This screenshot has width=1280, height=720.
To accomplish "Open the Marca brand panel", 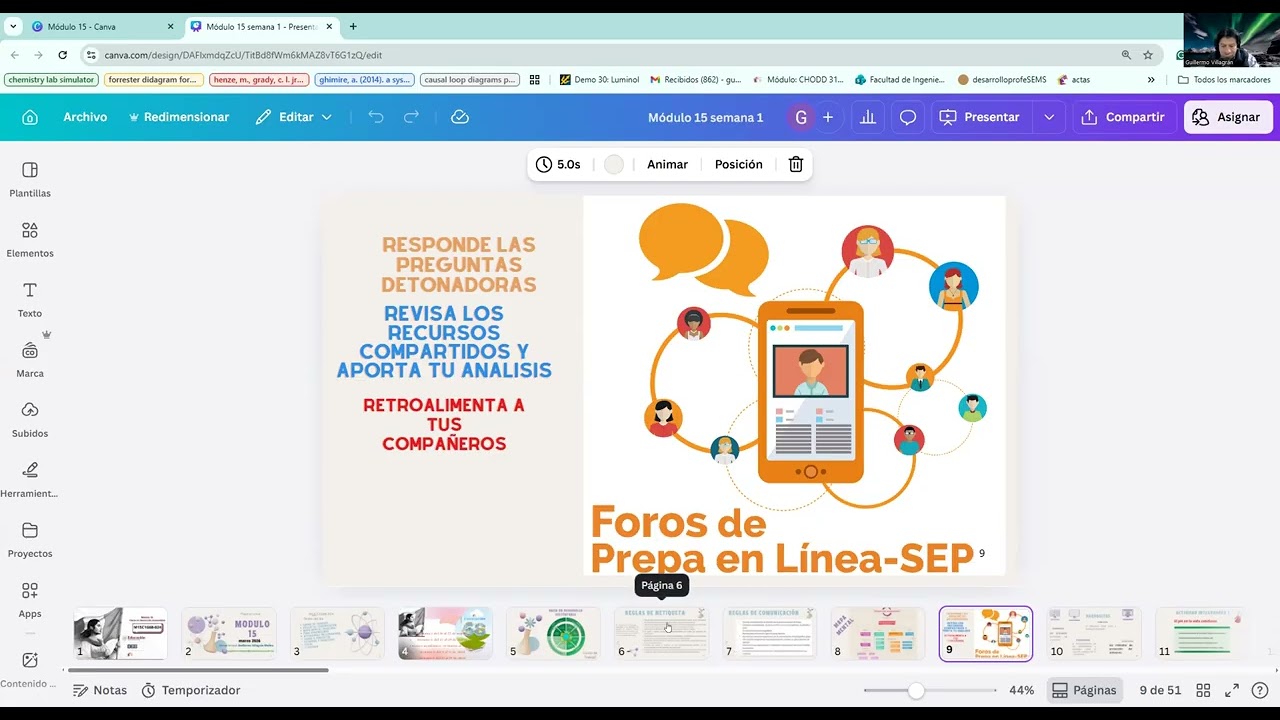I will pos(30,359).
